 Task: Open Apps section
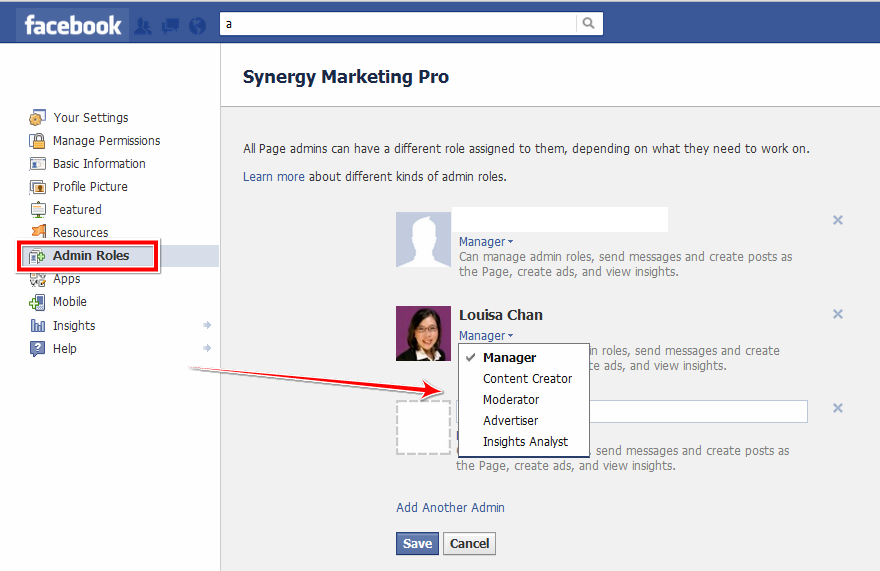pyautogui.click(x=67, y=279)
